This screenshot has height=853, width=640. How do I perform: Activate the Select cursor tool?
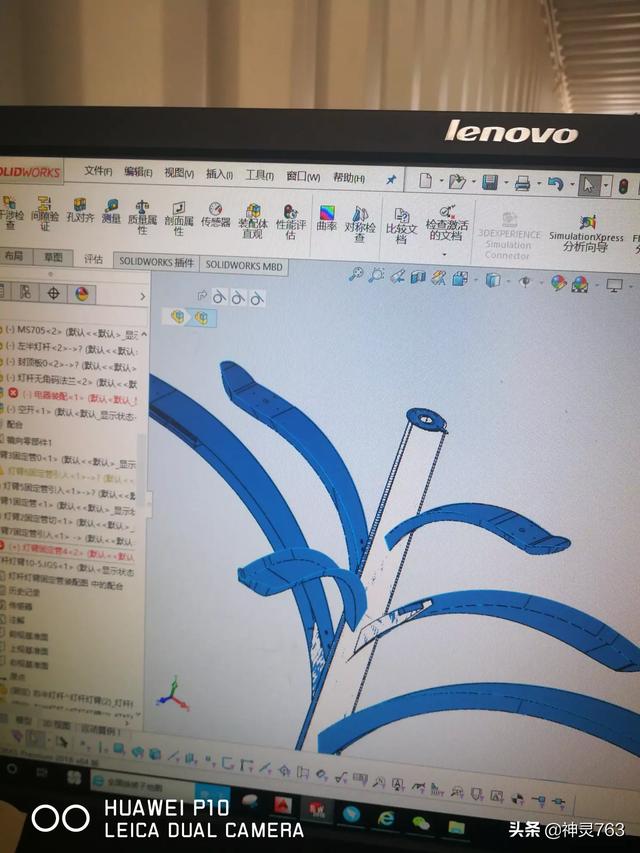click(588, 185)
